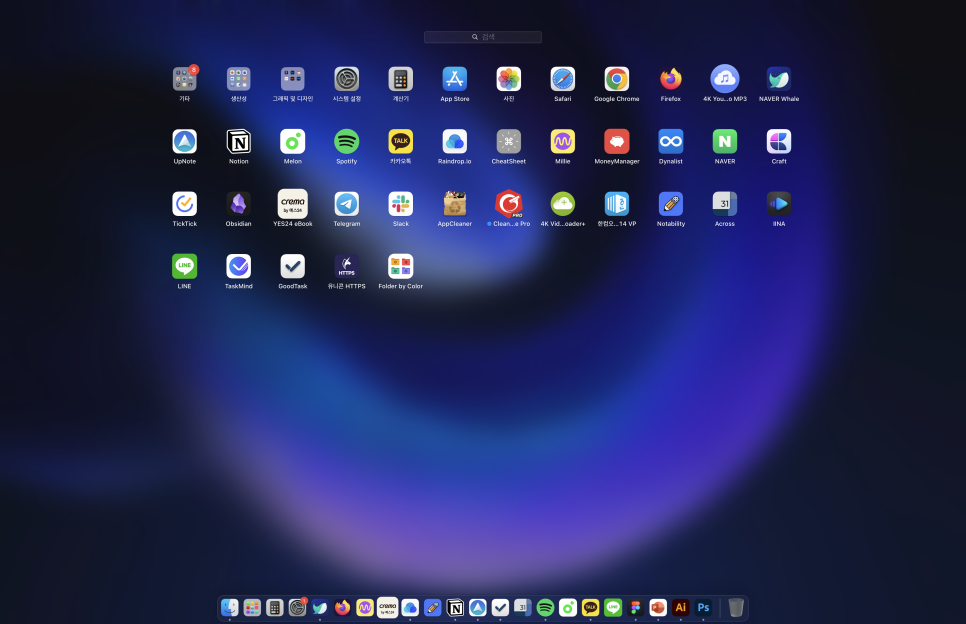The width and height of the screenshot is (966, 624).
Task: Open the AppCleaner app
Action: click(x=455, y=204)
